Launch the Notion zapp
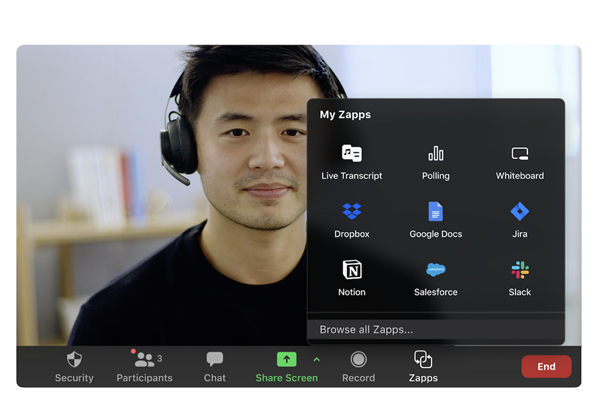 351,270
